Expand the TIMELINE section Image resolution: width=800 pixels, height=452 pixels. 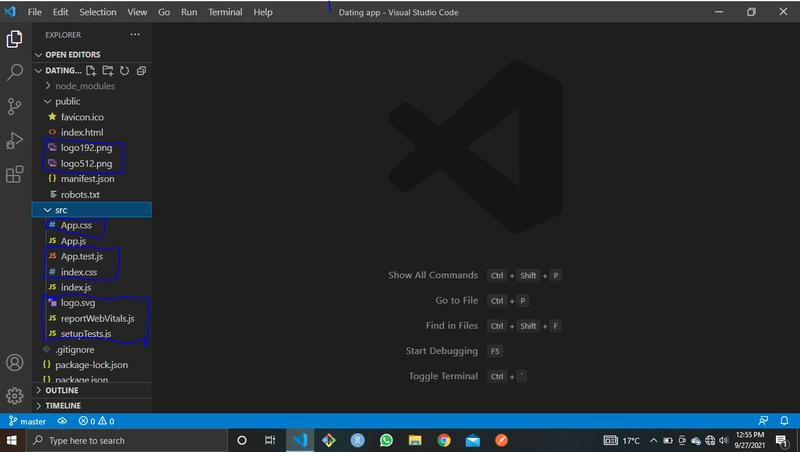(x=92, y=406)
